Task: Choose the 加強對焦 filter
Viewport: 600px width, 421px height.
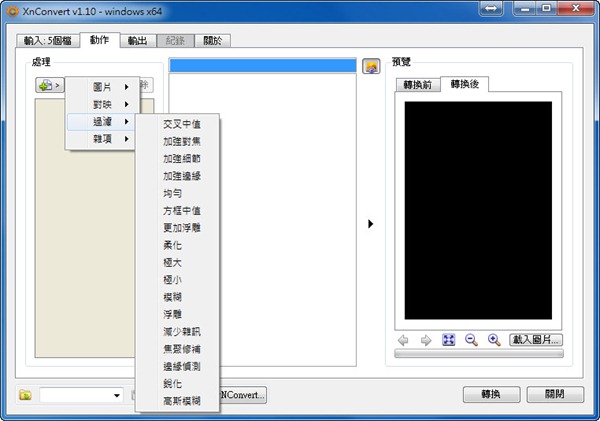Action: point(182,141)
